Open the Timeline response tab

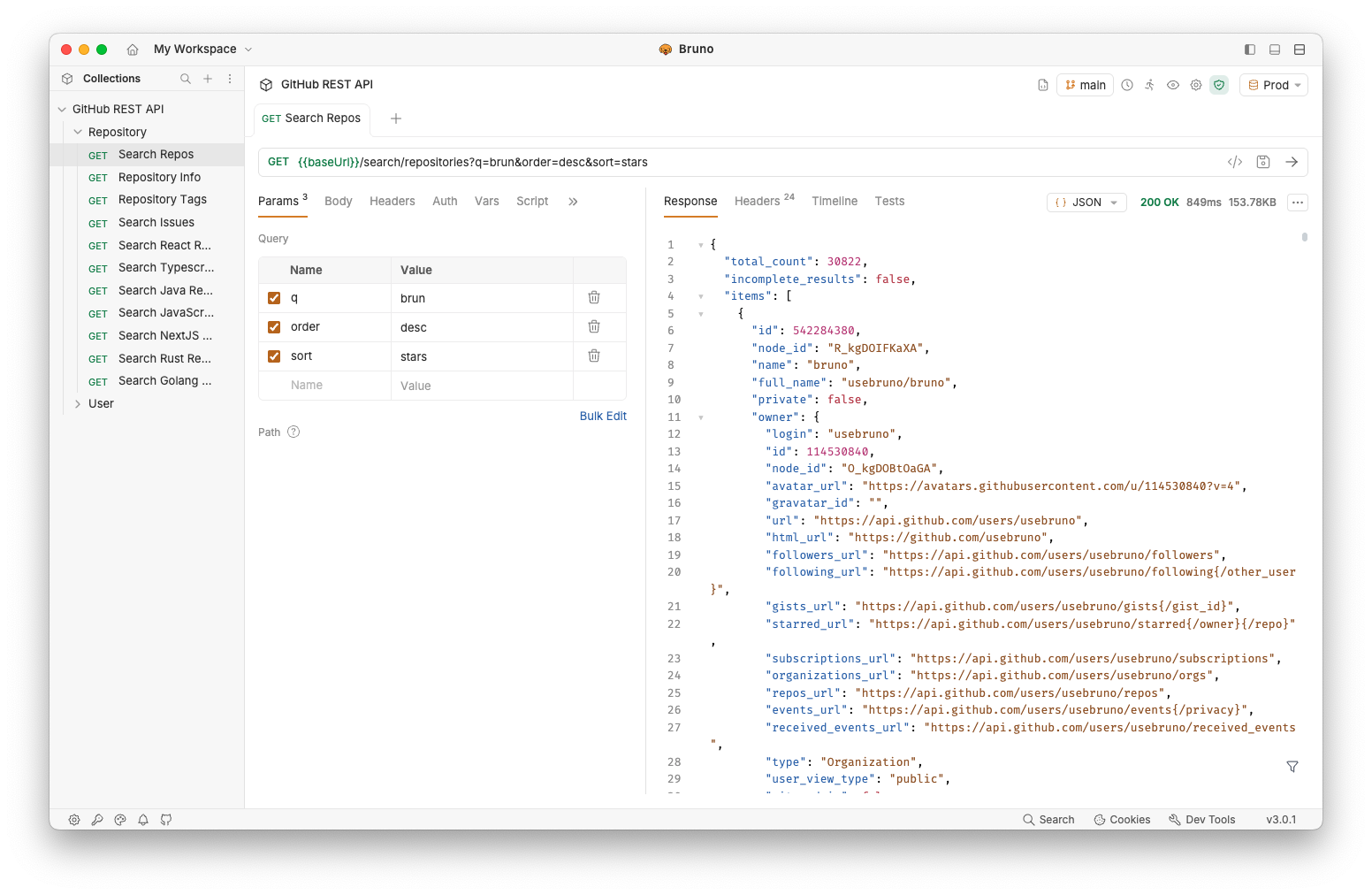coord(835,202)
